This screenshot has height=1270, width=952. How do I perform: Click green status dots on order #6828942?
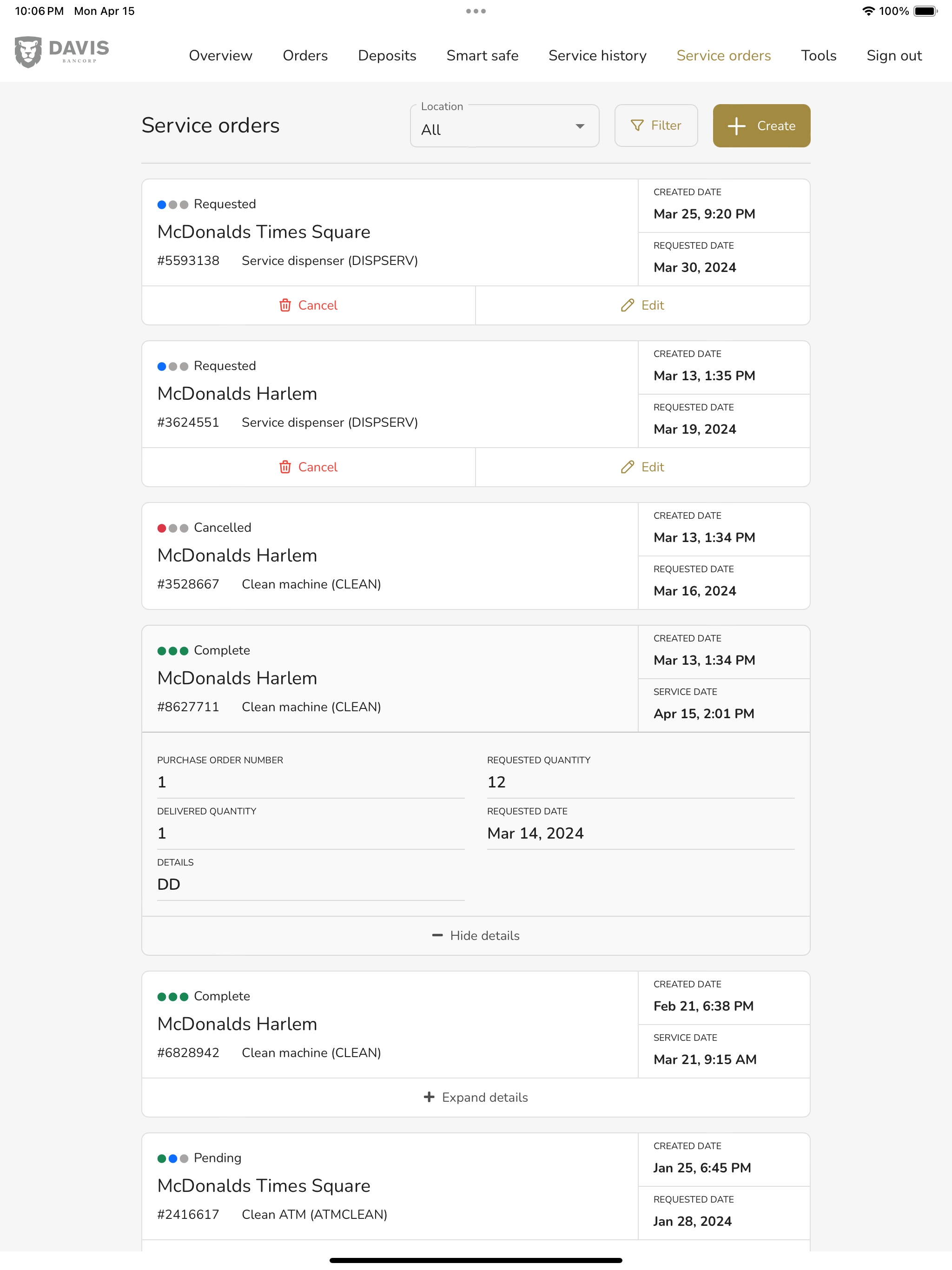coord(173,997)
